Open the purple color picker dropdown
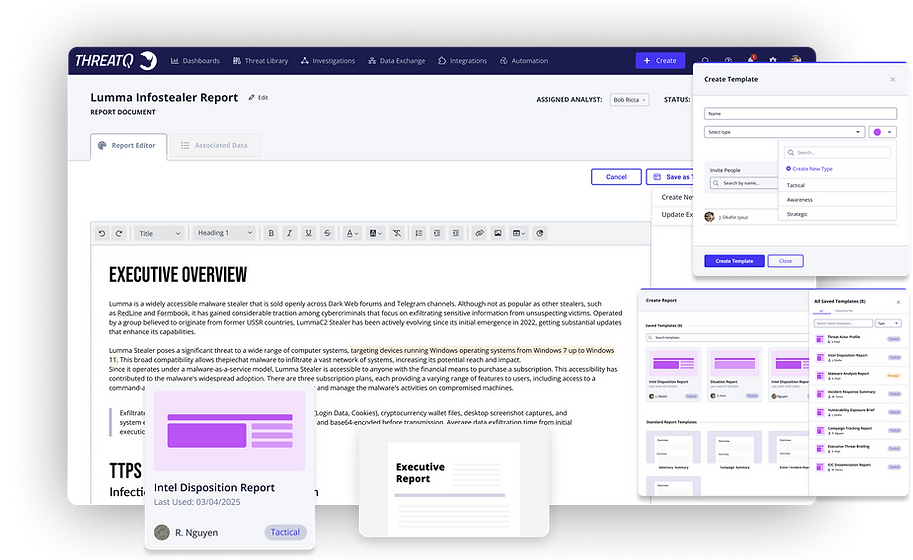The height and width of the screenshot is (560, 913). [883, 132]
